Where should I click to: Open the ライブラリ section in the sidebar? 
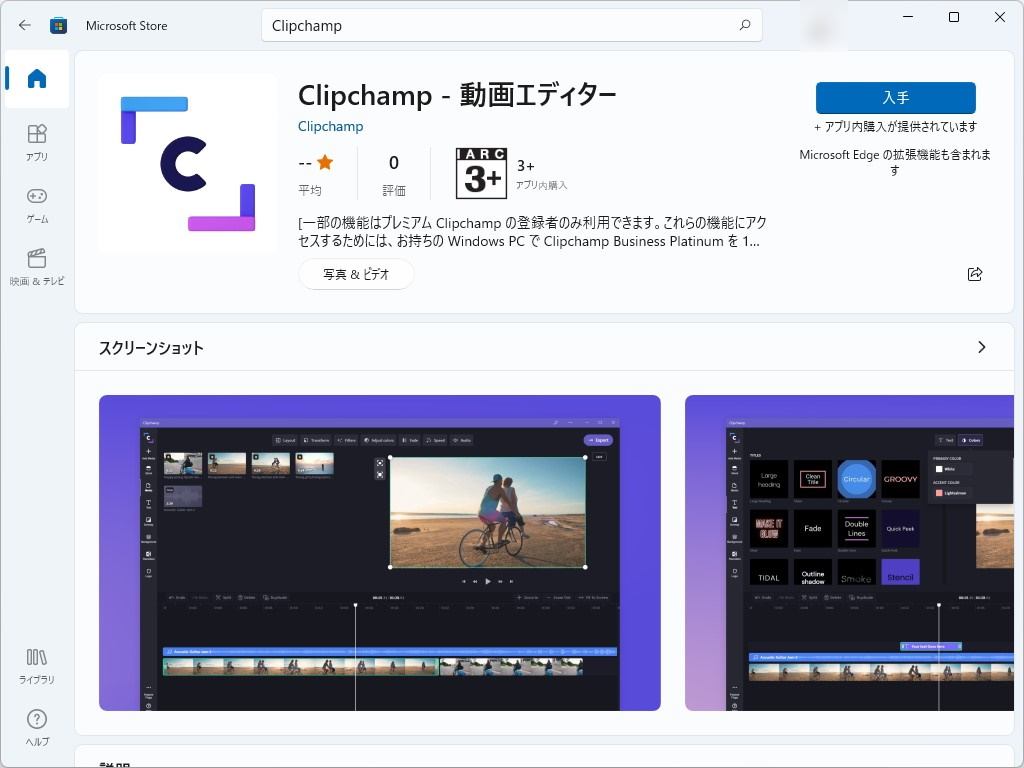point(36,665)
